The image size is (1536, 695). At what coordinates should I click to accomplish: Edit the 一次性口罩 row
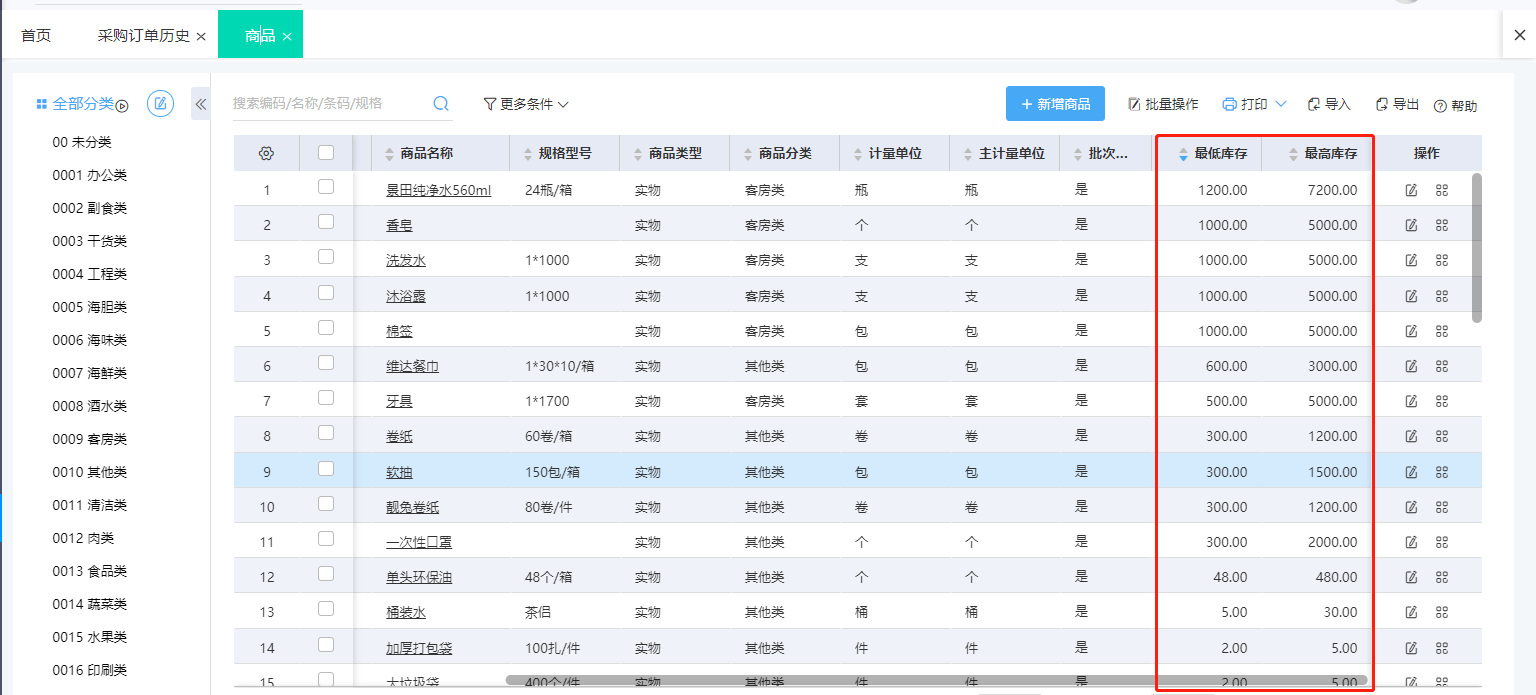coord(1411,542)
